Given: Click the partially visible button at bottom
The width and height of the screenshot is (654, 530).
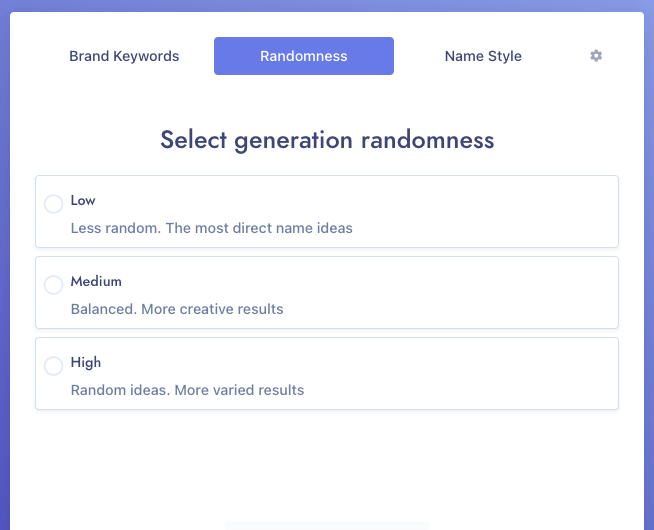Looking at the screenshot, I should tap(327, 525).
